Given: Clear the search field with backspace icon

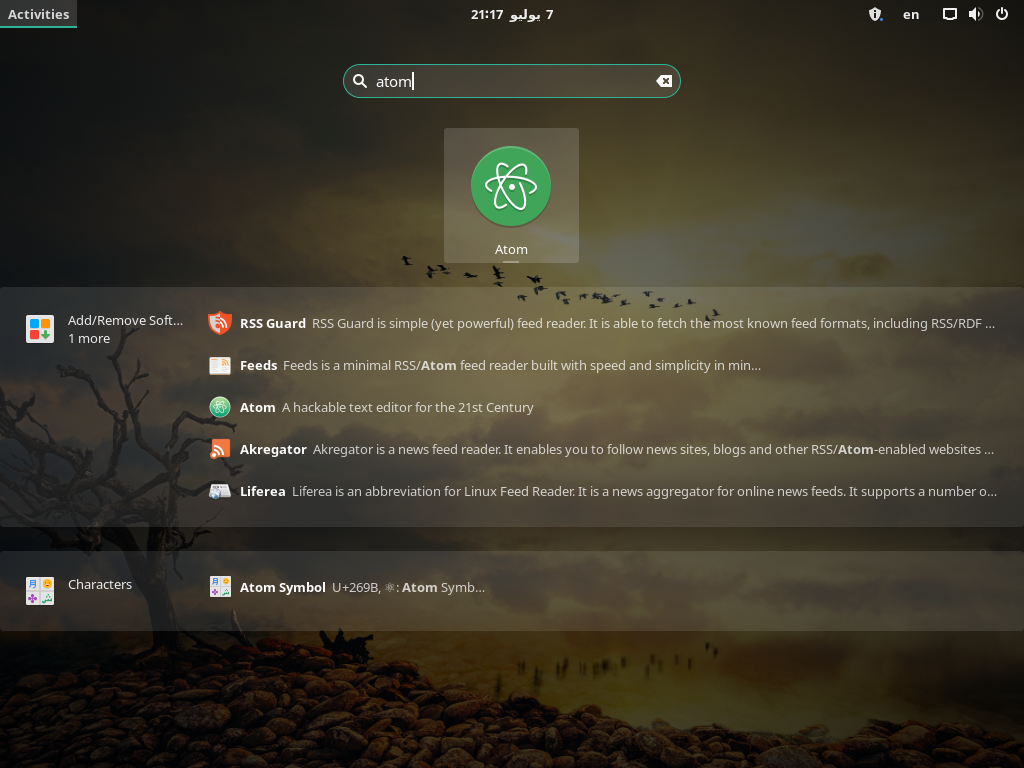Looking at the screenshot, I should 664,81.
